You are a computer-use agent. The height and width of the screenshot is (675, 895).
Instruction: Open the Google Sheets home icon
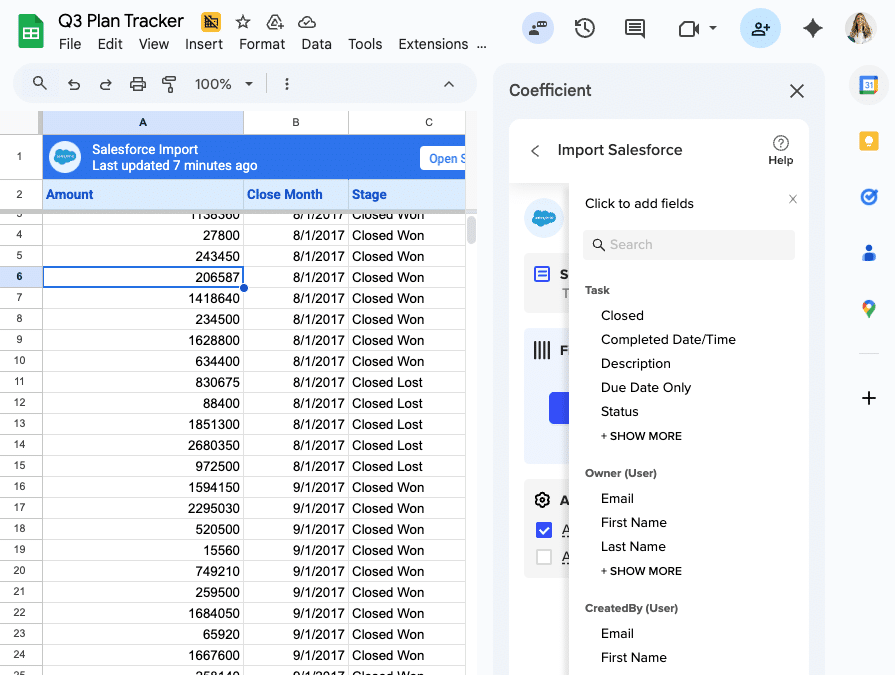click(31, 31)
